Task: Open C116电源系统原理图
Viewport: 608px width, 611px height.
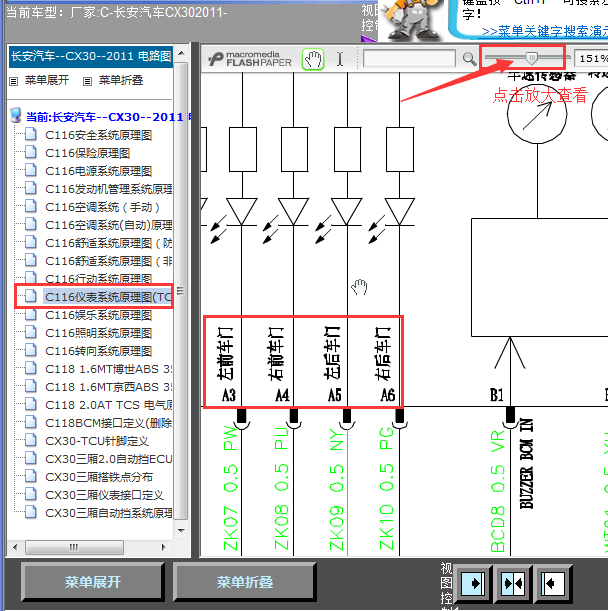Action: coord(98,171)
